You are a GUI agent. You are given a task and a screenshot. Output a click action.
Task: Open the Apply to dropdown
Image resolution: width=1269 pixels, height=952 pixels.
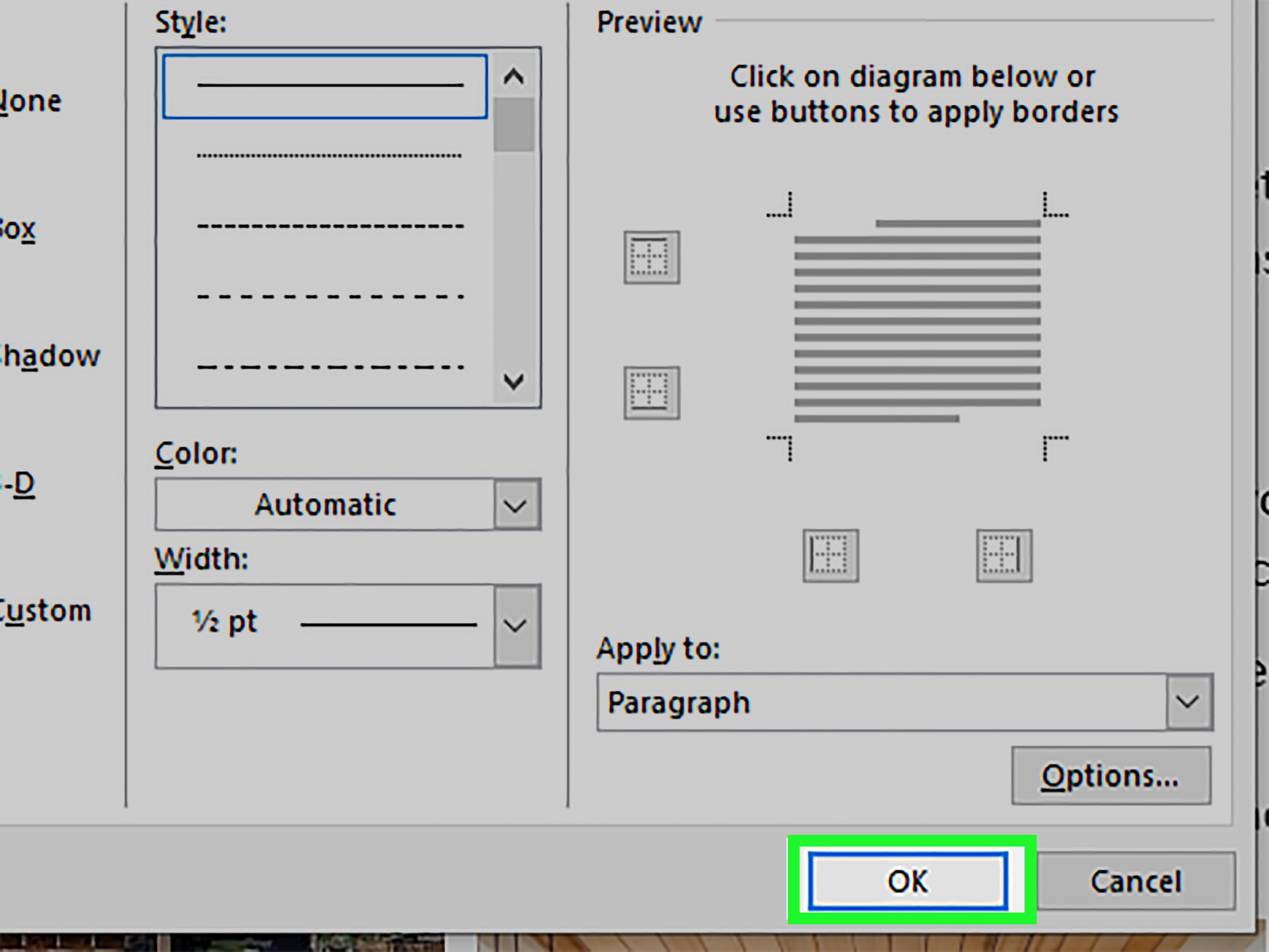pyautogui.click(x=1189, y=701)
